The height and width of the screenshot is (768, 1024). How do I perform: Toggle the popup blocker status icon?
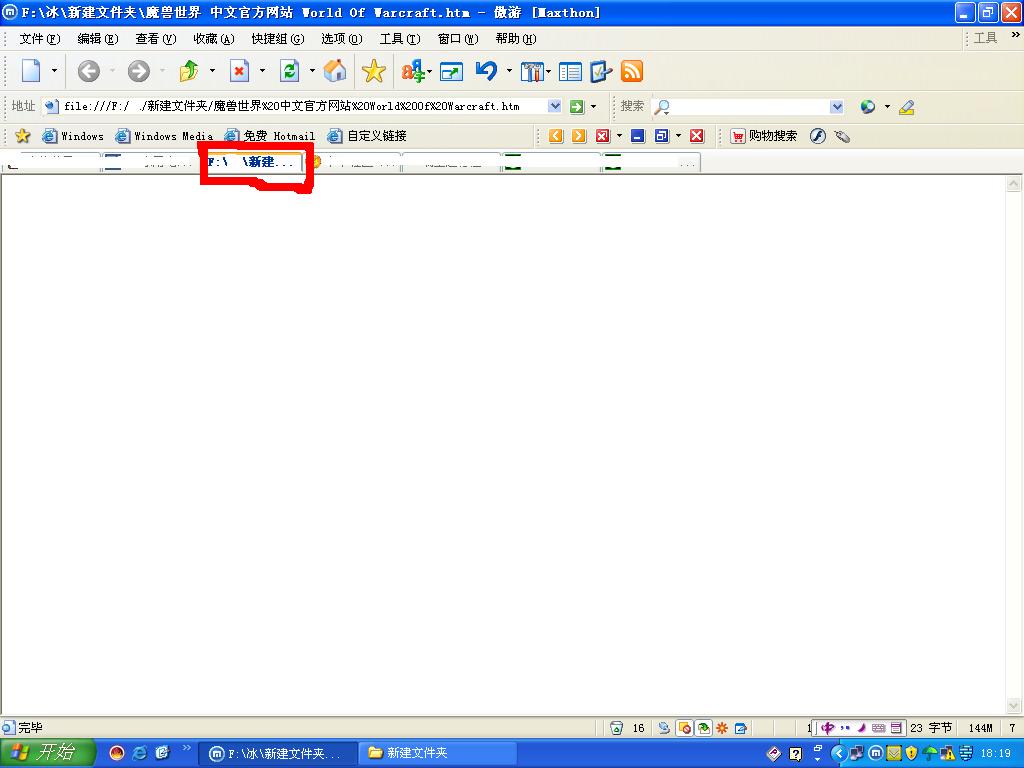(684, 728)
